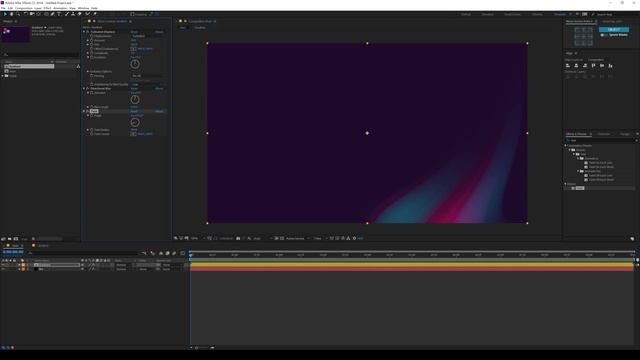640x360 pixels.
Task: Click the Take Snapshot camera icon
Action: tap(238, 238)
